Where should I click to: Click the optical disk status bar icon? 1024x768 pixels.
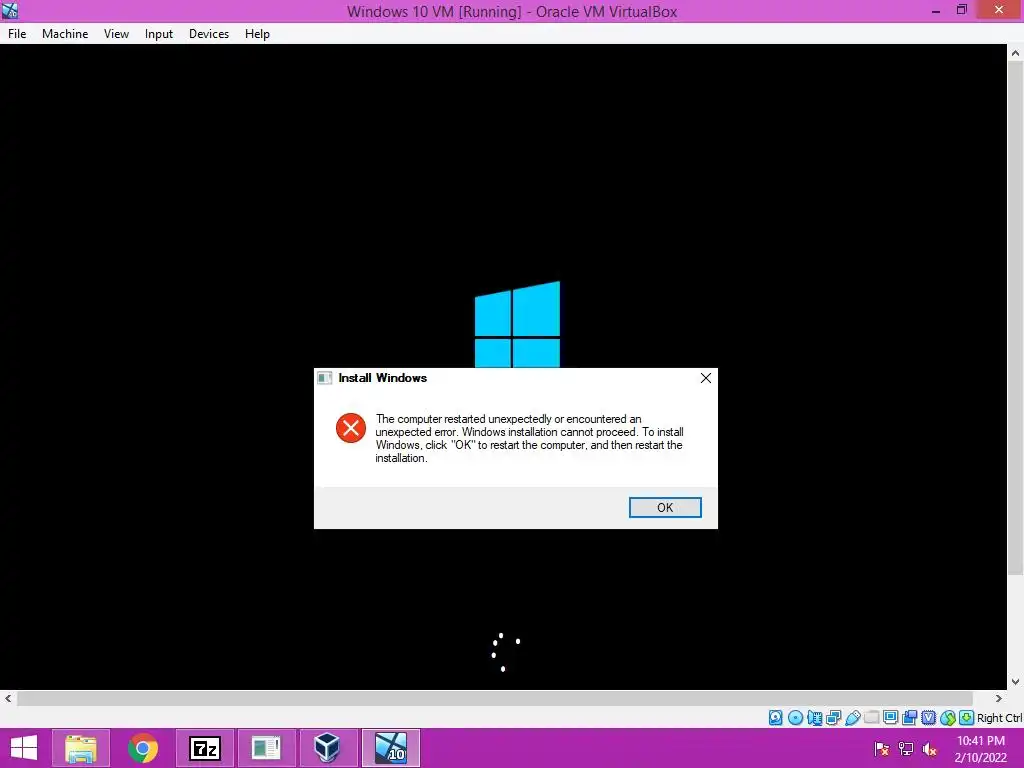click(x=795, y=718)
